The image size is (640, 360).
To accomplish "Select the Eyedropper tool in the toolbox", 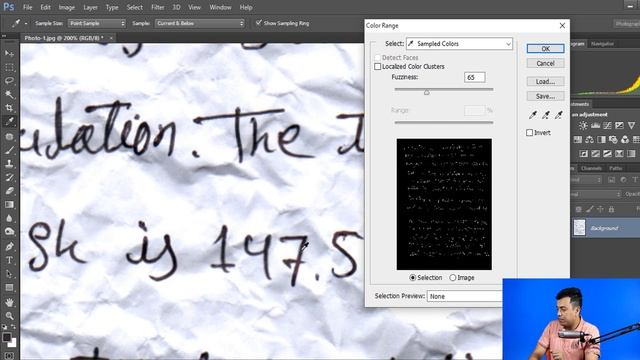I will tap(9, 121).
